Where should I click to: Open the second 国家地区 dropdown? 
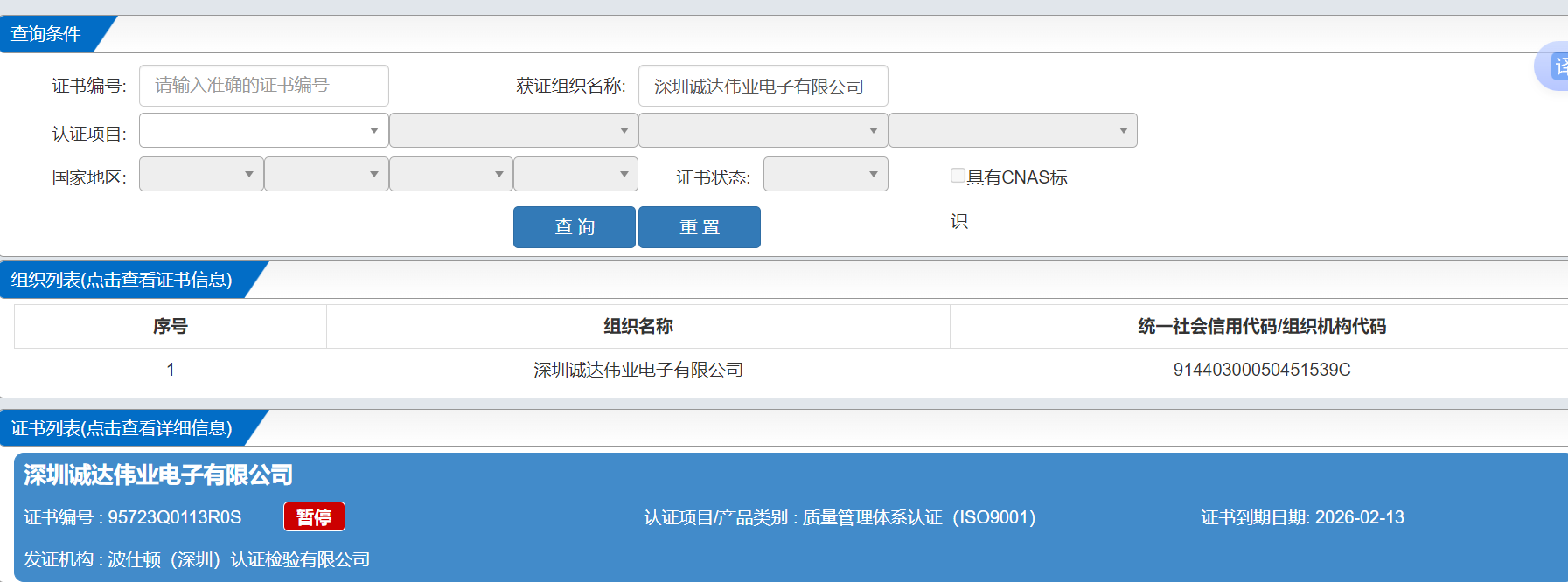coord(326,174)
